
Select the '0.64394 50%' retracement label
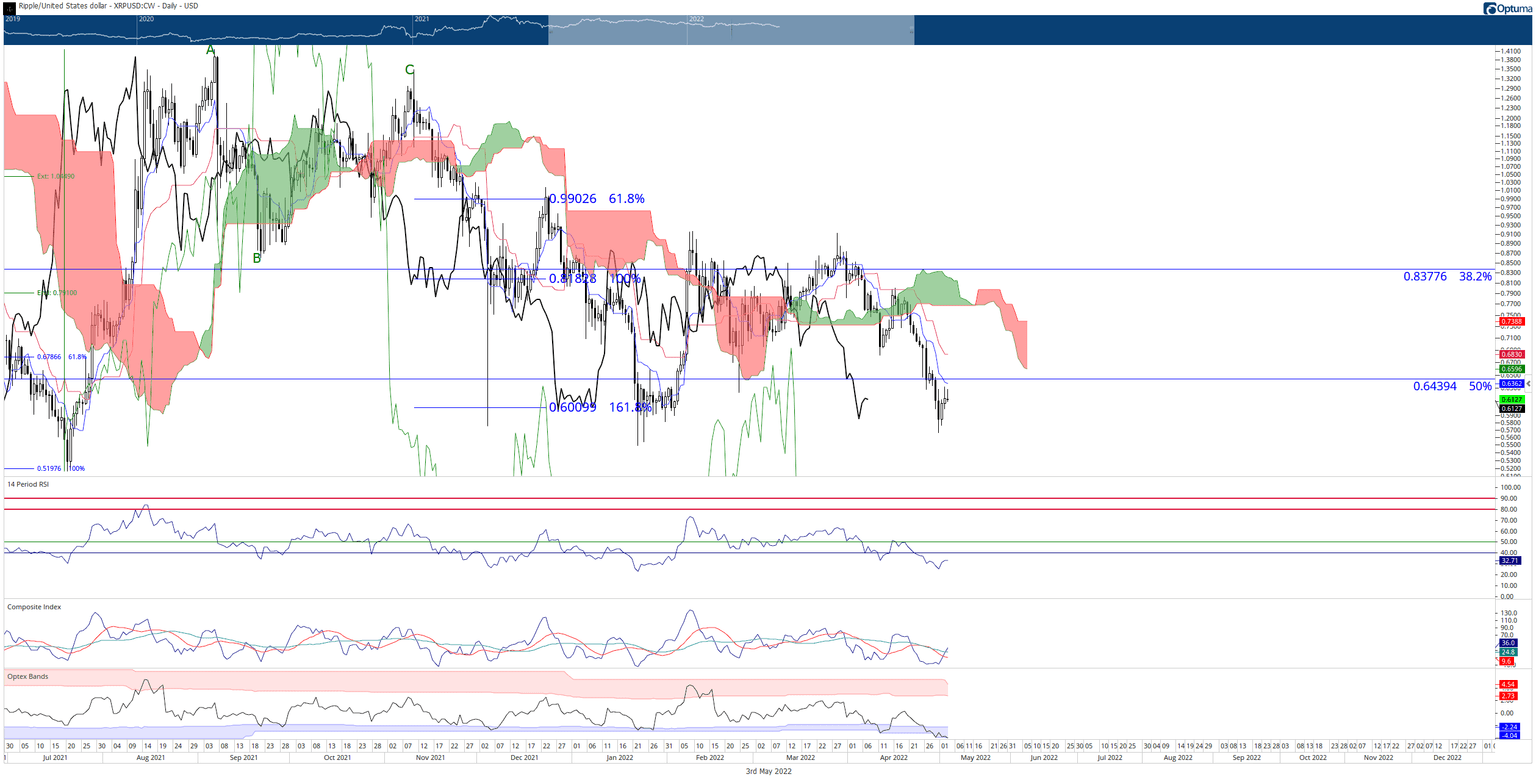click(x=1452, y=386)
